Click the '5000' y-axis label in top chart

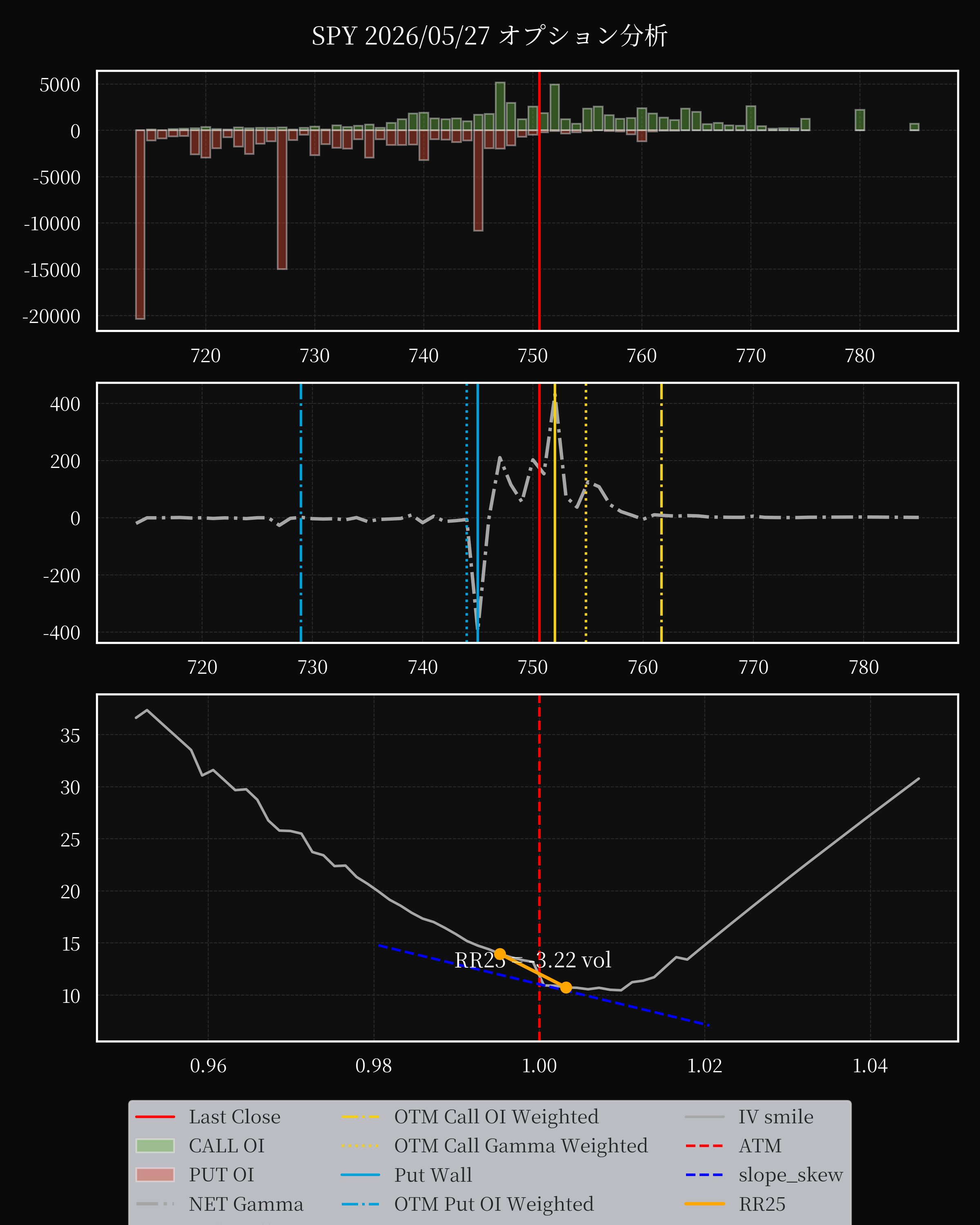coord(60,85)
